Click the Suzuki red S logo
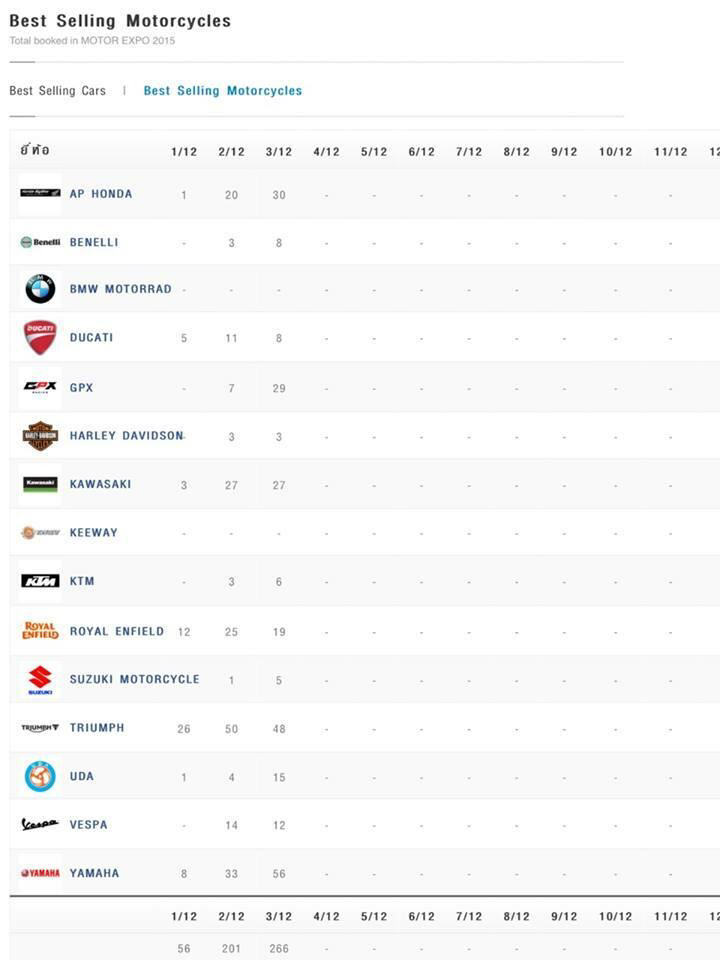 tap(40, 680)
